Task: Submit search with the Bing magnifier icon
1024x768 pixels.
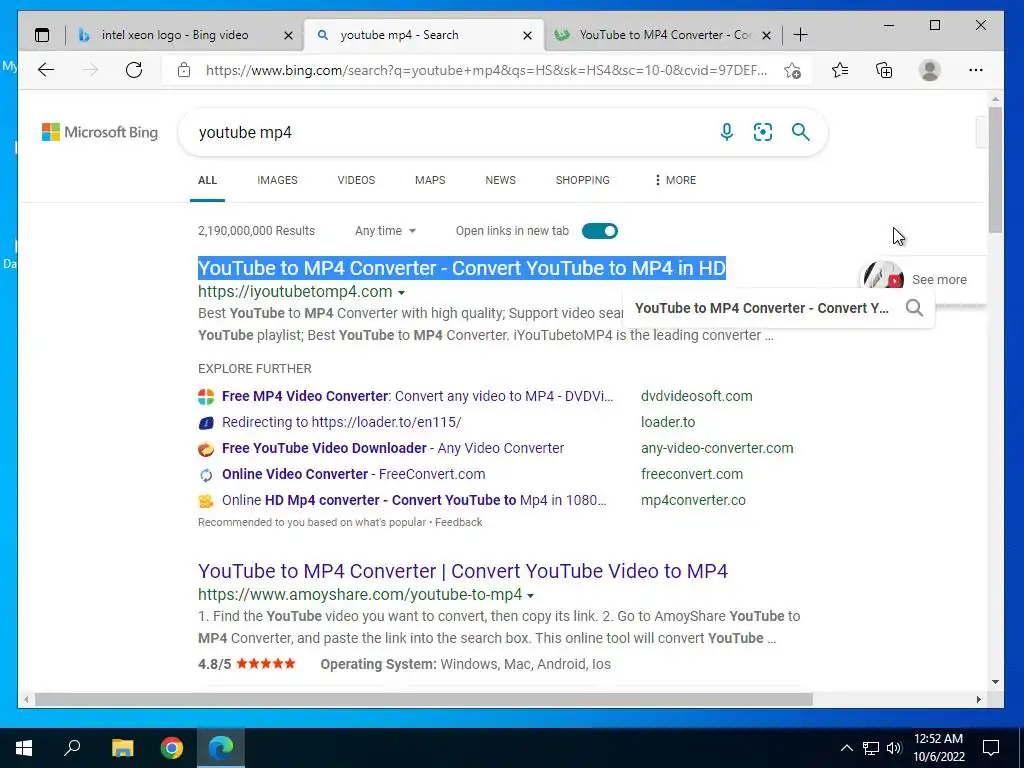Action: click(x=801, y=132)
